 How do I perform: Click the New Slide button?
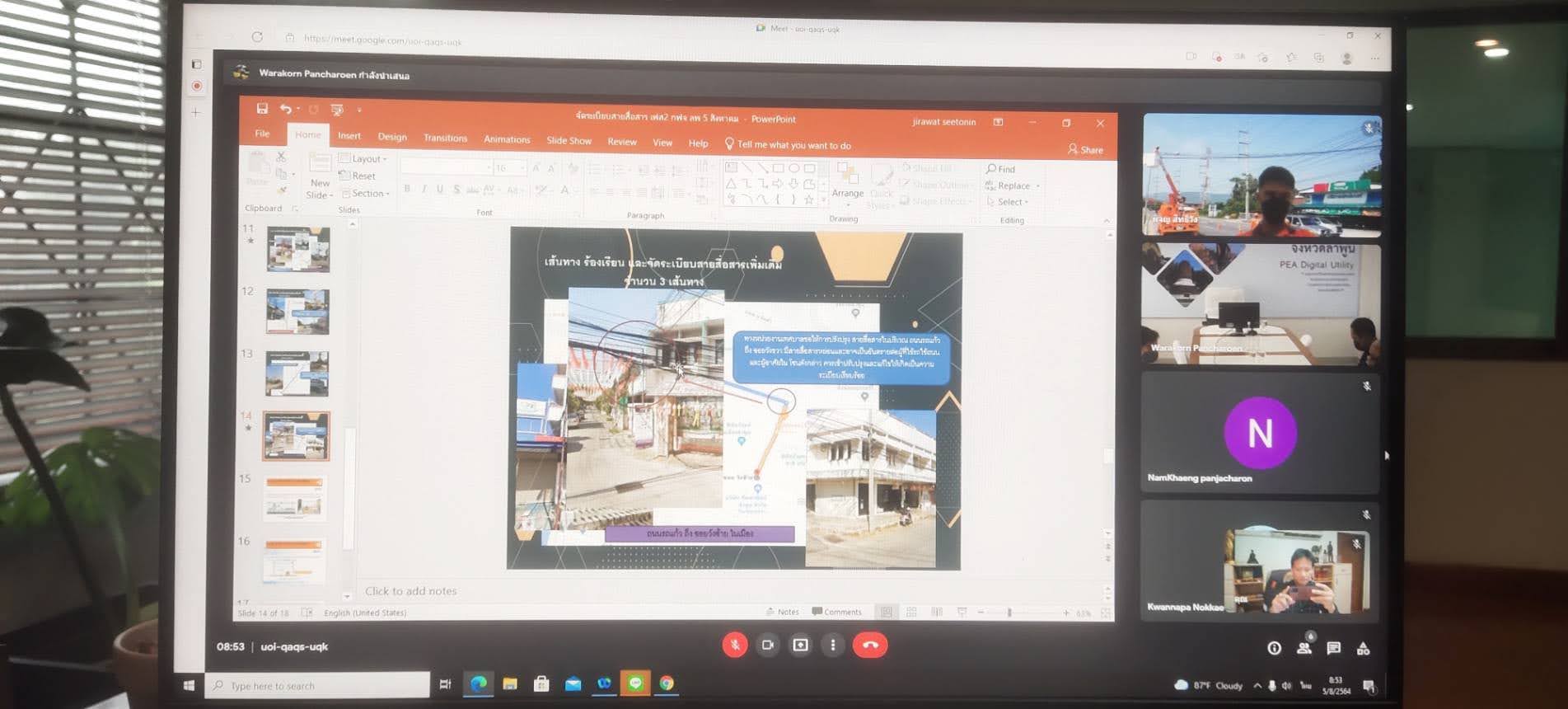click(320, 176)
